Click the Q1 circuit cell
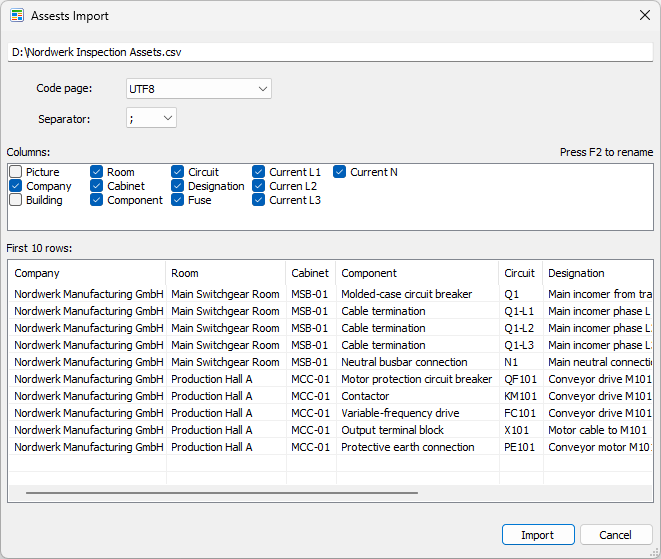This screenshot has width=661, height=559. (x=521, y=294)
